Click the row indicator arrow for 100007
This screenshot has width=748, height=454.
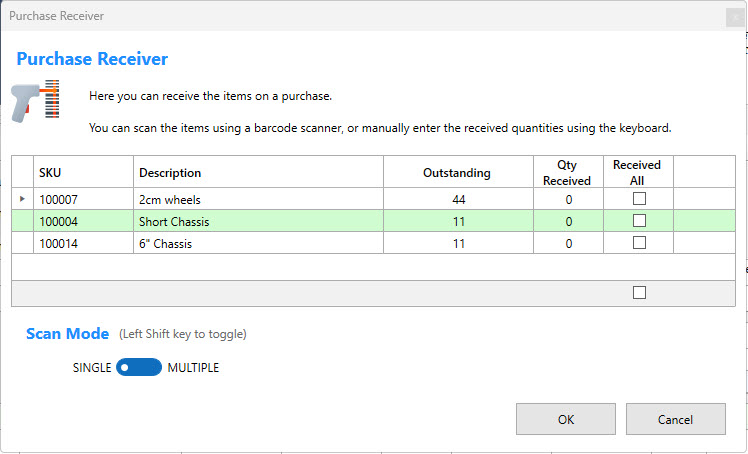pos(22,199)
